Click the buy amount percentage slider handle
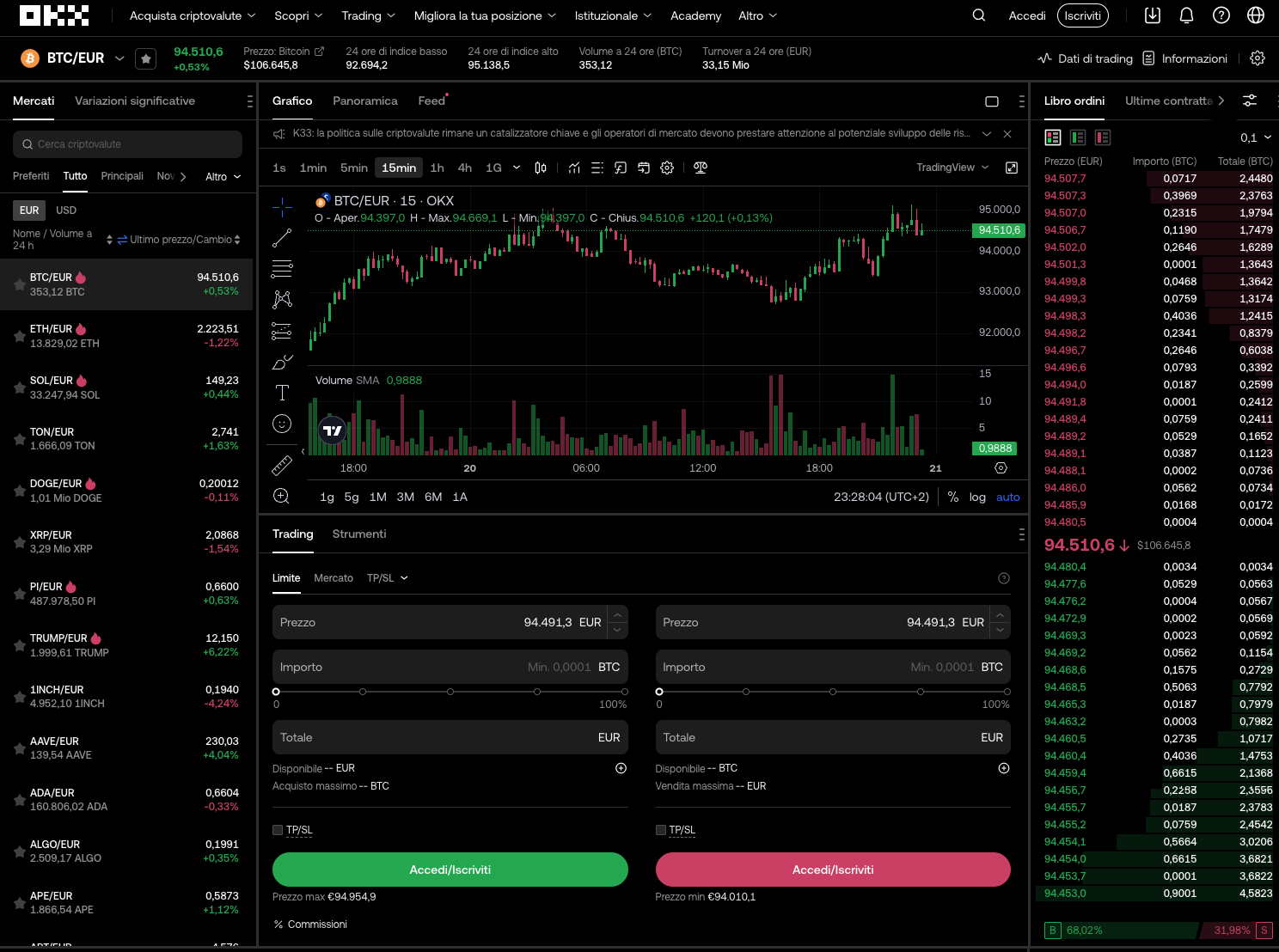Screen dimensions: 1279x952 (x=276, y=692)
